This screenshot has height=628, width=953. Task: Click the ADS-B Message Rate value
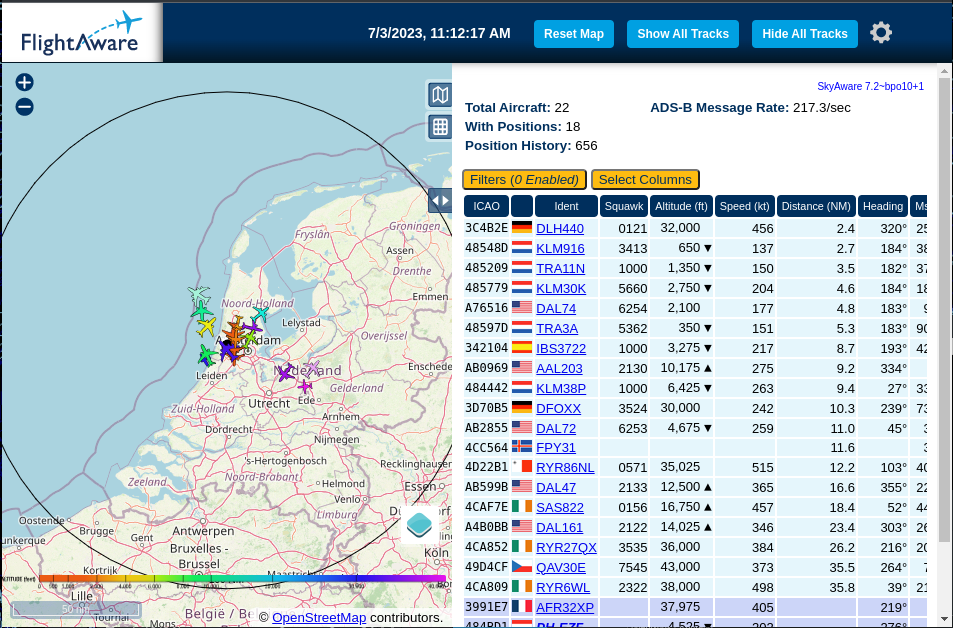point(822,108)
